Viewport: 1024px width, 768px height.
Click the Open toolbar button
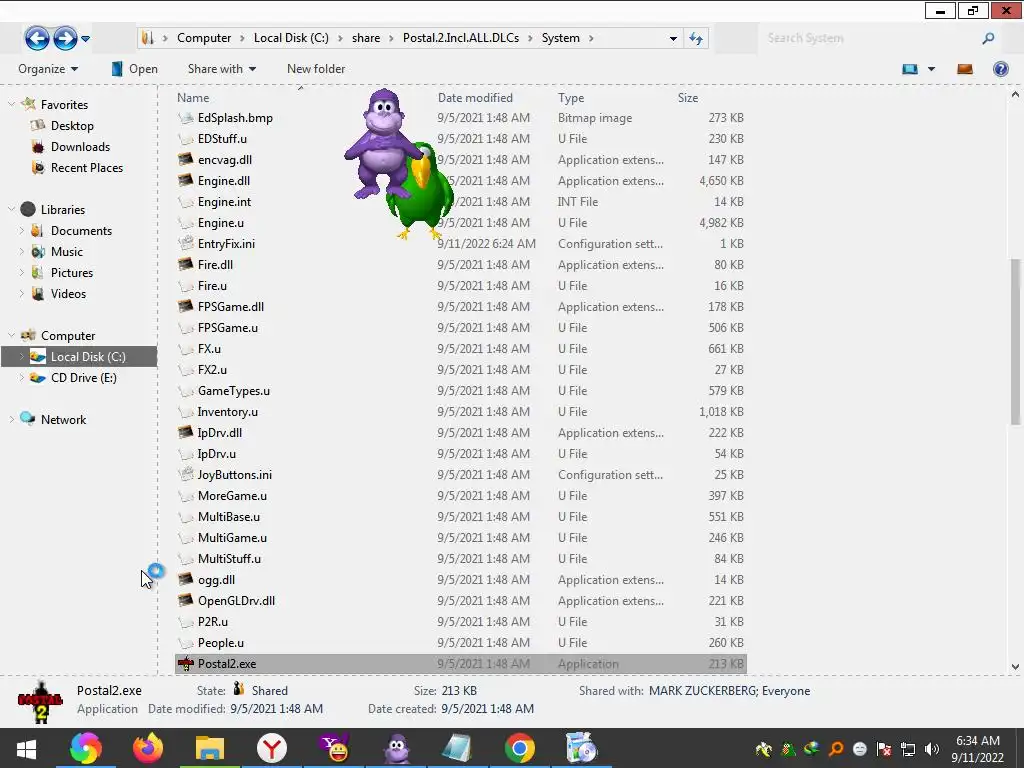click(135, 69)
